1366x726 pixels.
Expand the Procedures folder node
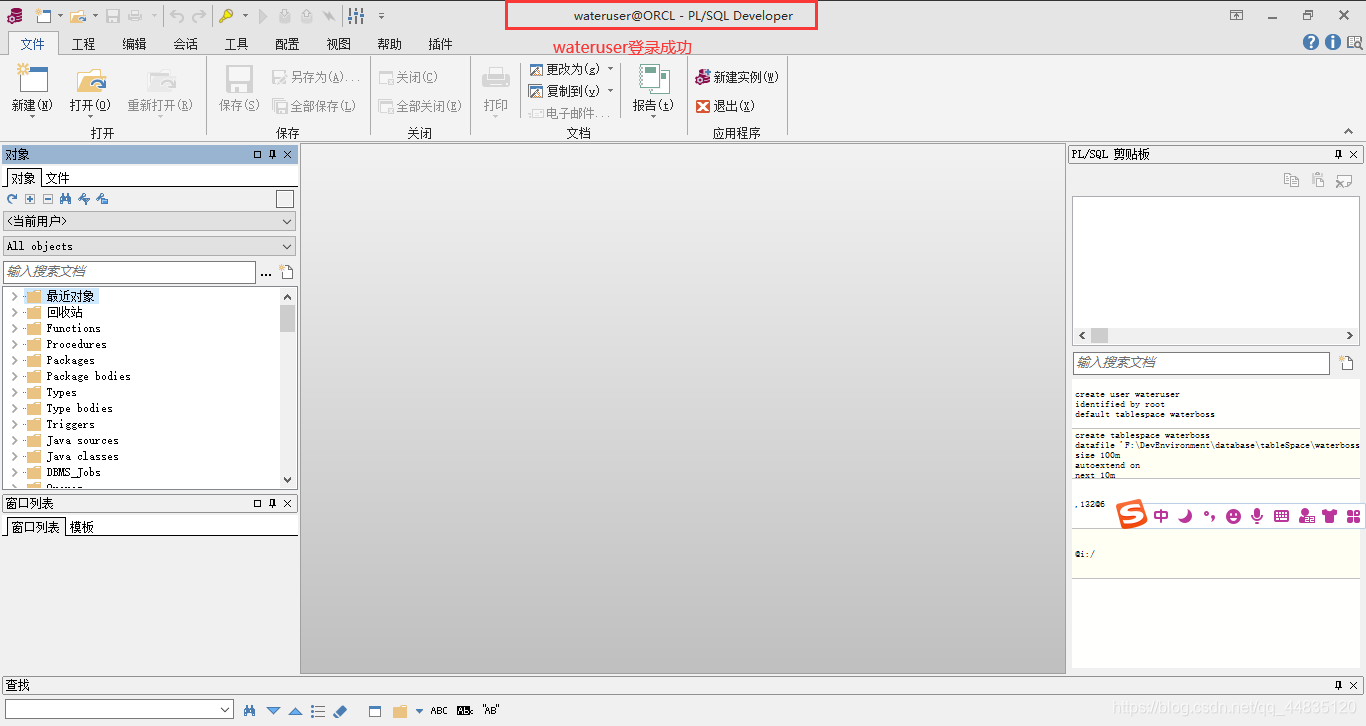(14, 345)
